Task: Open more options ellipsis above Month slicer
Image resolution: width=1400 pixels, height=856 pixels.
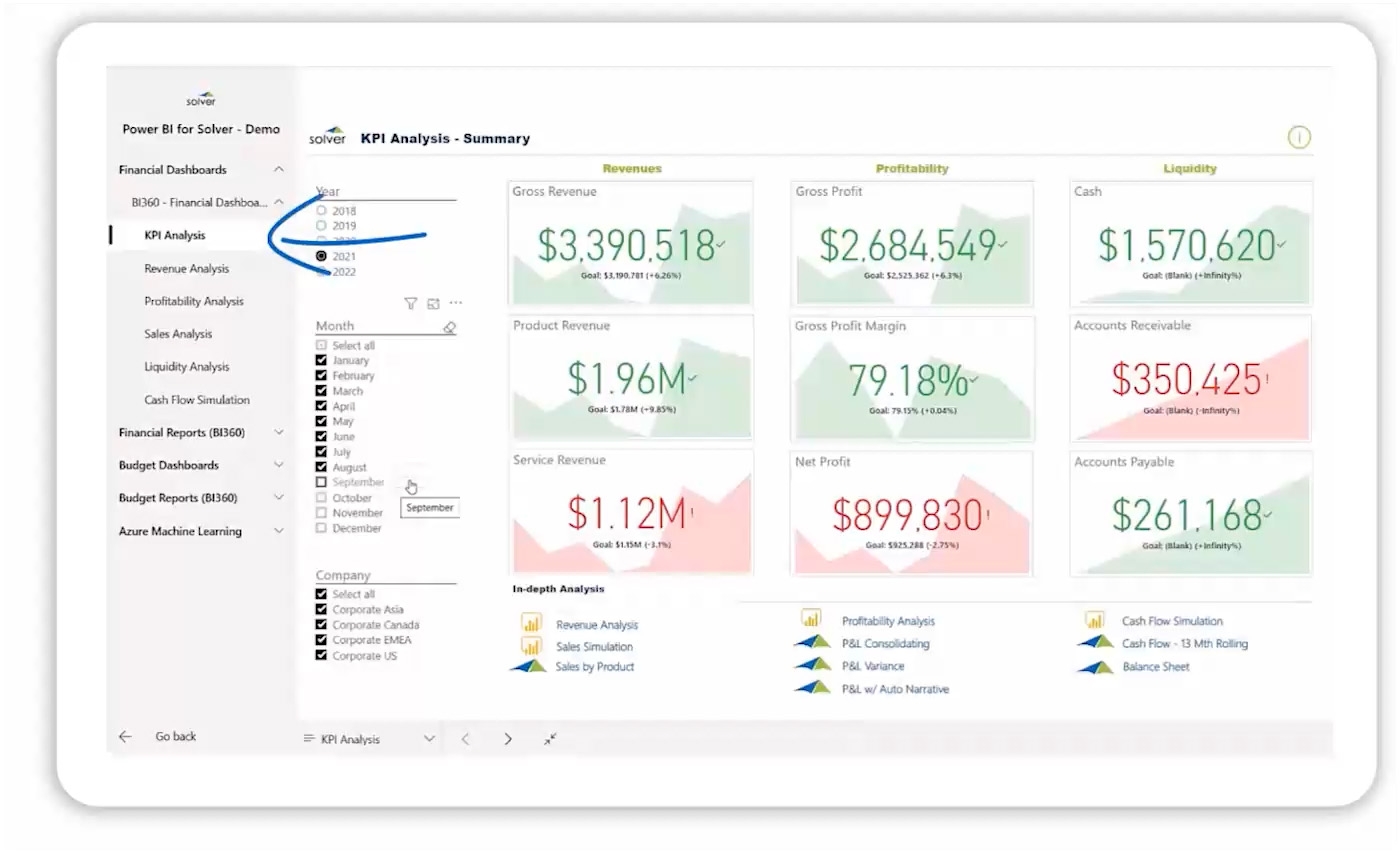Action: [x=456, y=303]
